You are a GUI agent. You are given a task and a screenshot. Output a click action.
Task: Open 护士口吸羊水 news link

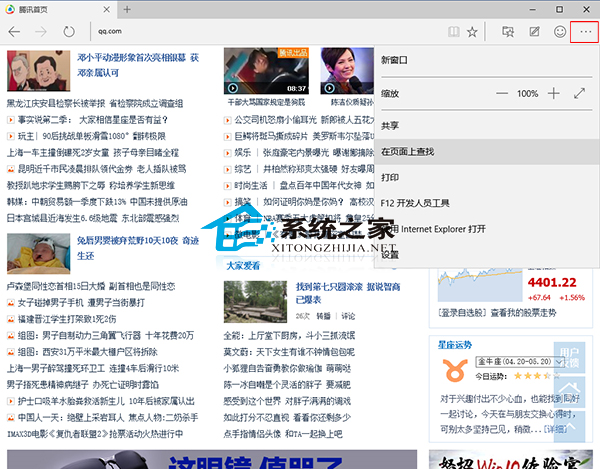coord(106,401)
